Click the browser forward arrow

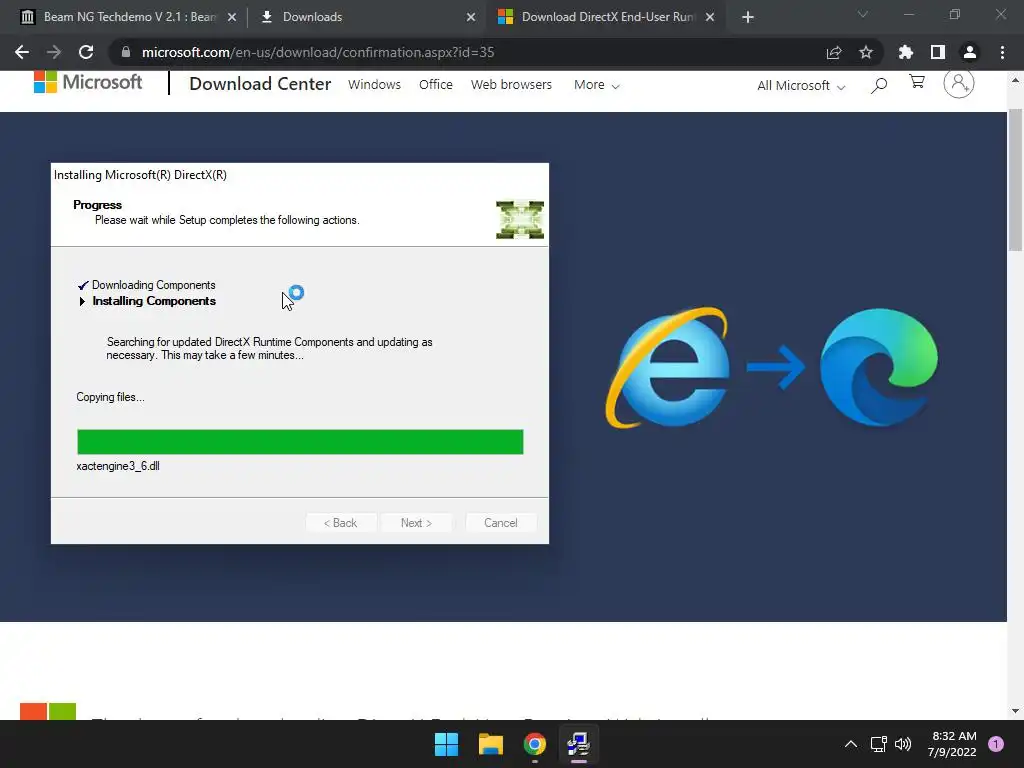[54, 52]
